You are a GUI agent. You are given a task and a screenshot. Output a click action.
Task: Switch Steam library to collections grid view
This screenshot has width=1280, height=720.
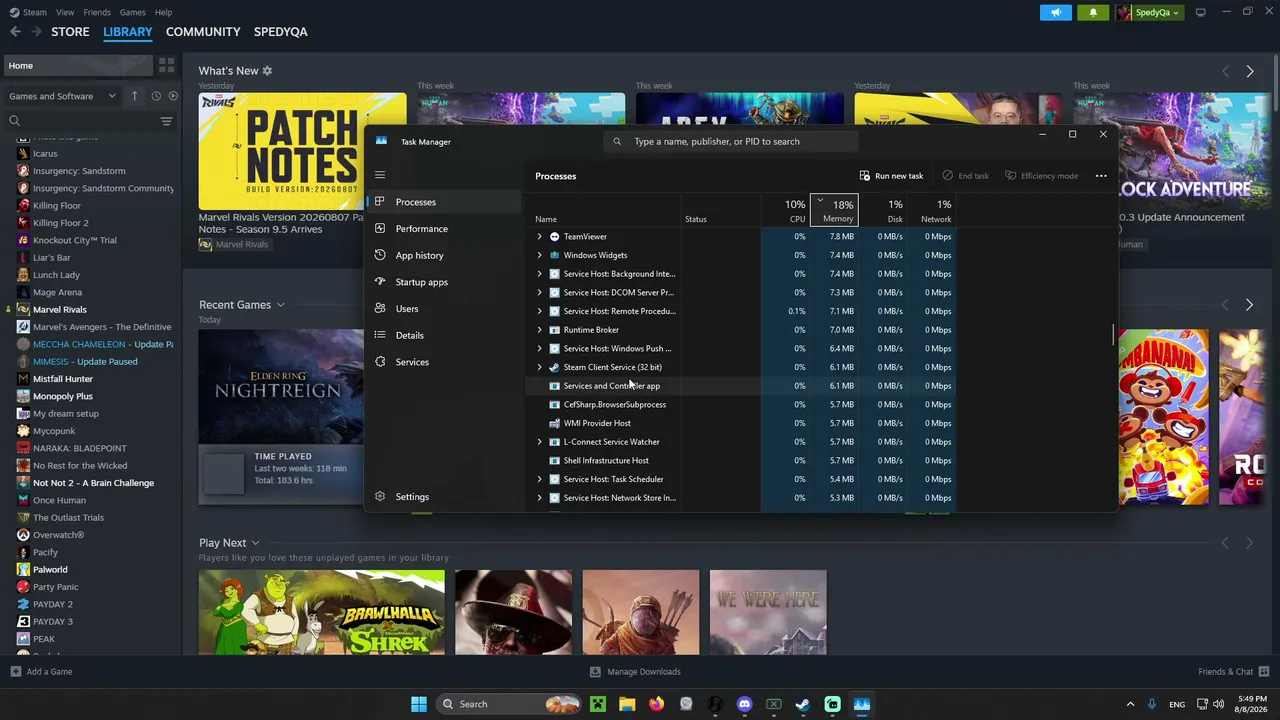166,66
